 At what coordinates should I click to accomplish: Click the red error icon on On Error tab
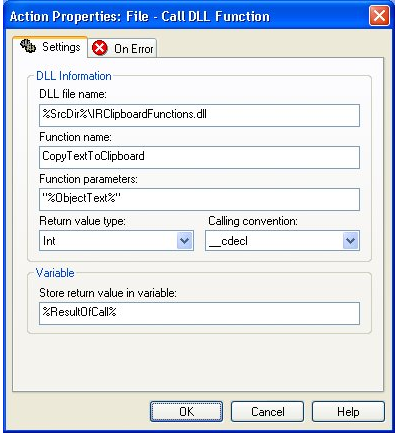[x=100, y=48]
